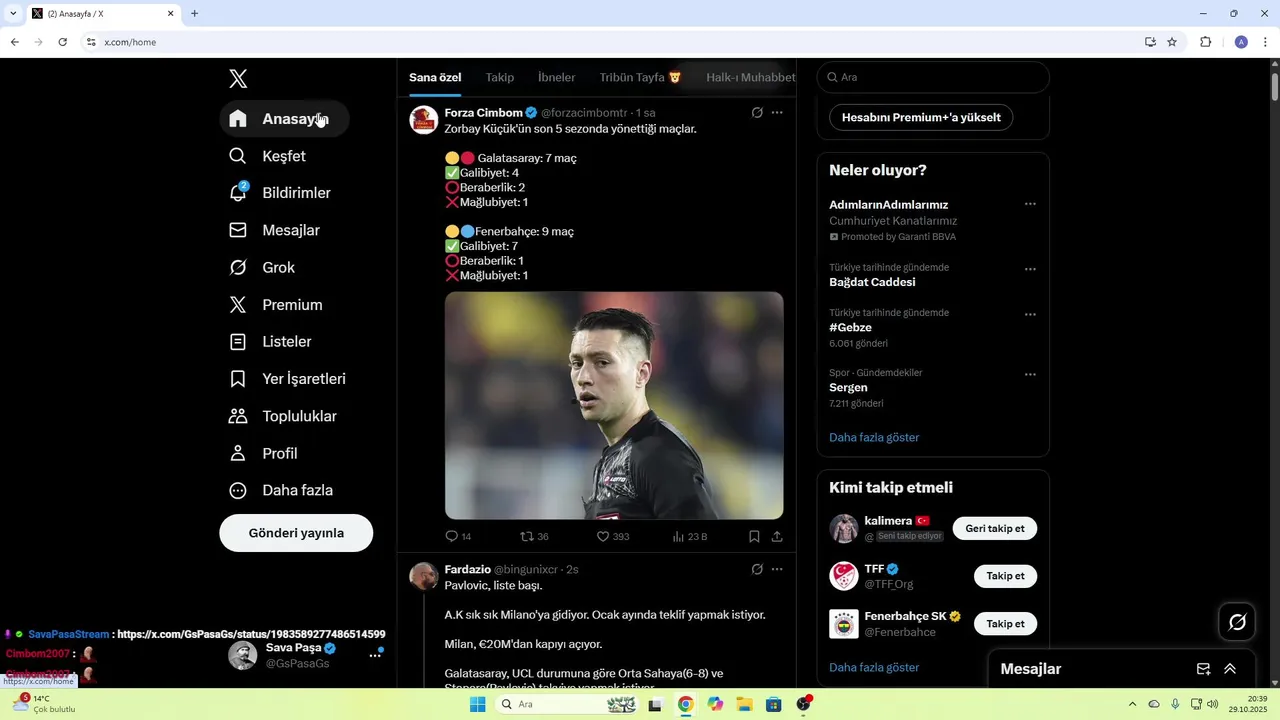Open the Bağdat Caddesi trend
The height and width of the screenshot is (720, 1280).
[x=872, y=282]
